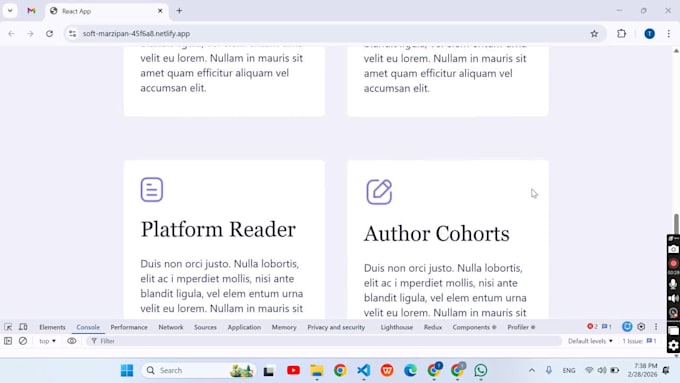Switch to the Memory tab
Screen dimensions: 680x383
point(284,327)
